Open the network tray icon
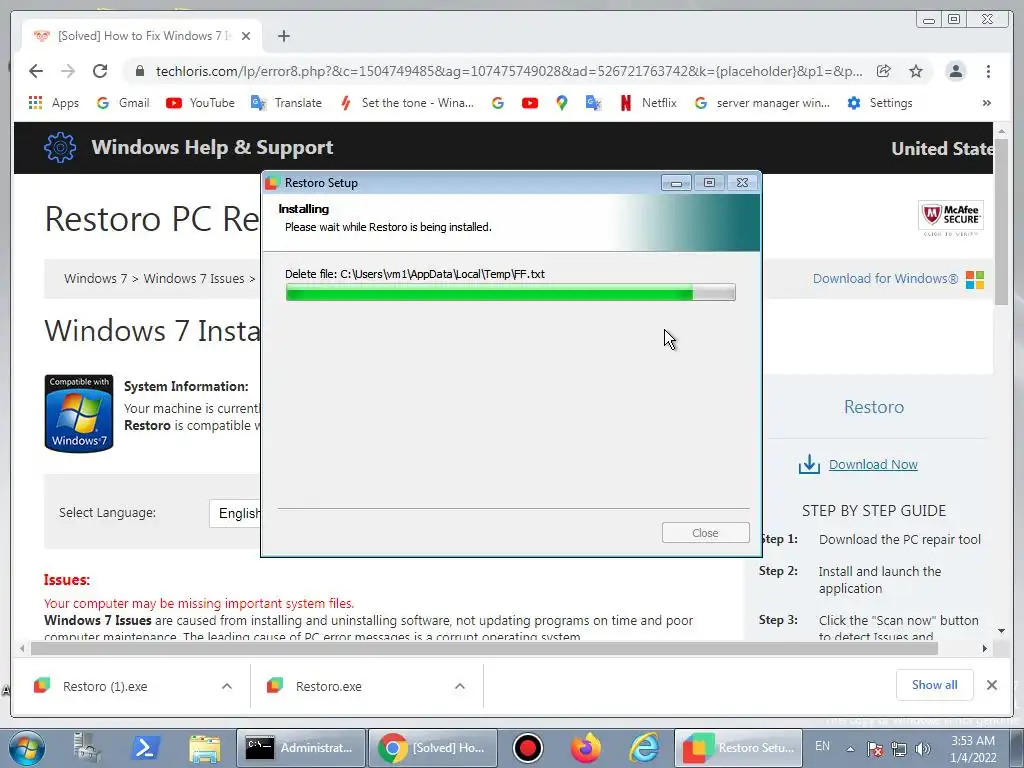Screen dimensions: 1024x768 899,749
